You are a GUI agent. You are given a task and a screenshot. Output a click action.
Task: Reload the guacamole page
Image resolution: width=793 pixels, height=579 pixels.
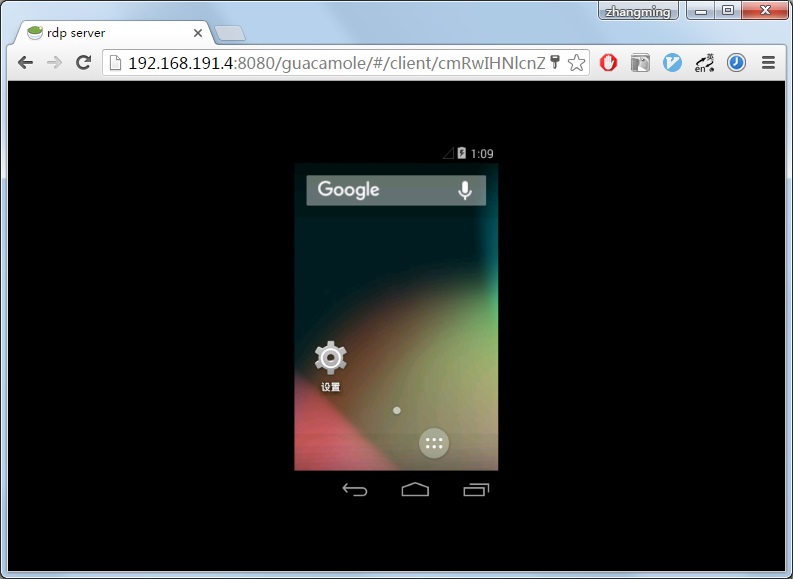point(83,63)
